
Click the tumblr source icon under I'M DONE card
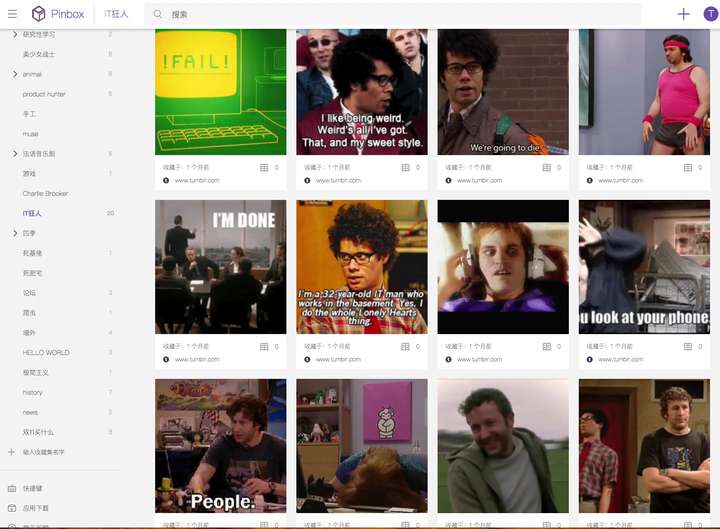(x=166, y=359)
